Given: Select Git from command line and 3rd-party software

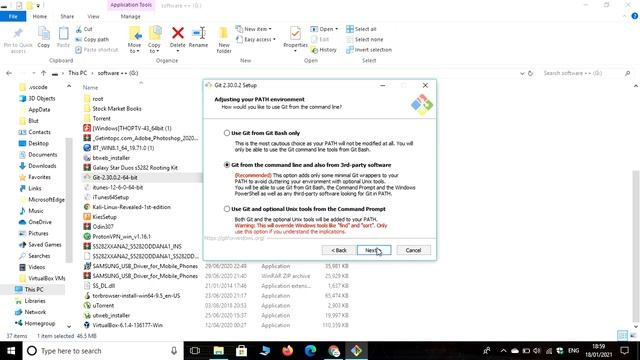Looking at the screenshot, I should [x=227, y=165].
